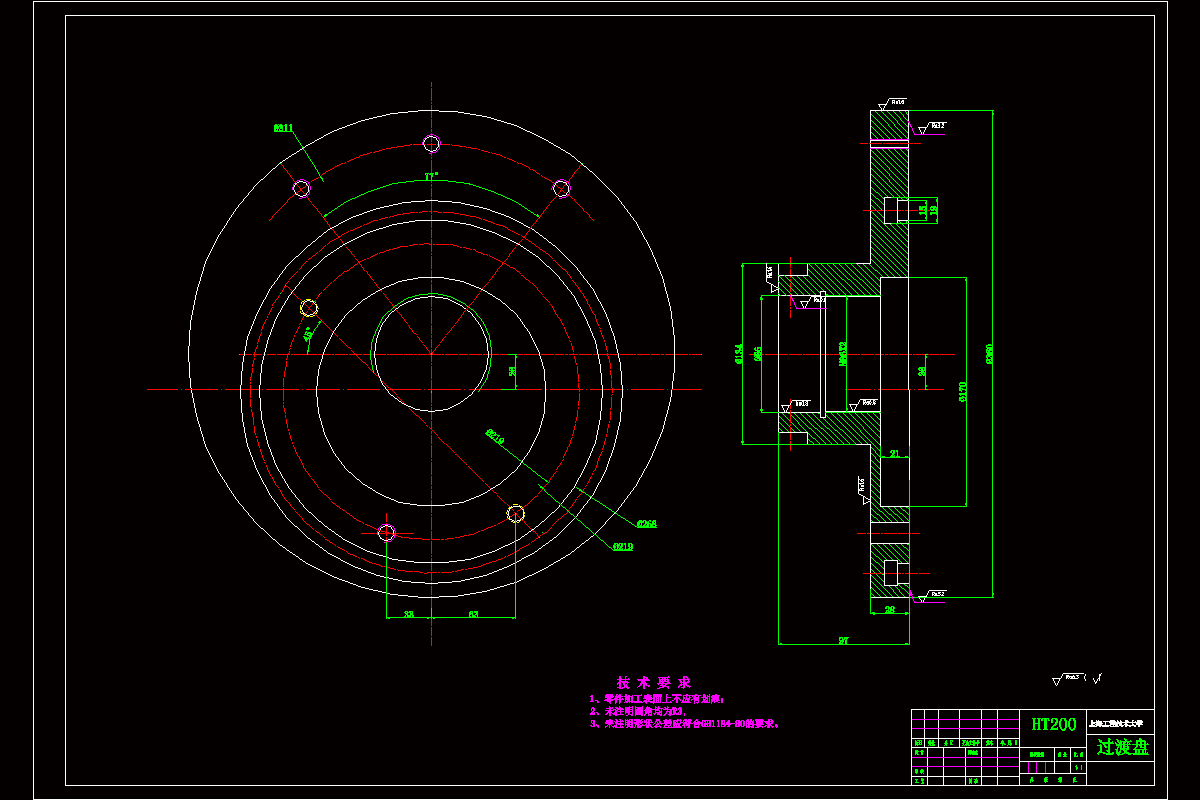Select the 21 depth dimension in section view
The image size is (1200, 800).
pos(894,453)
